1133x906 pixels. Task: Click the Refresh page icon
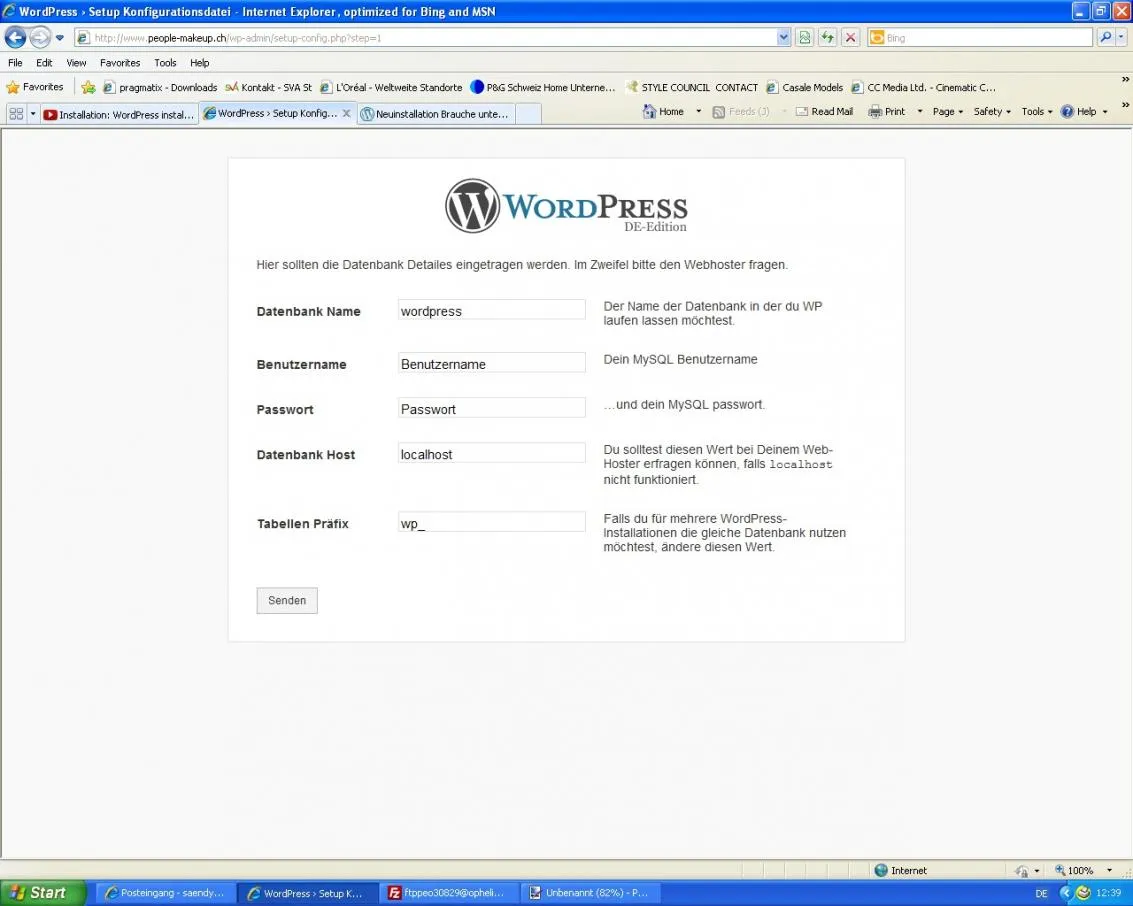pos(828,38)
